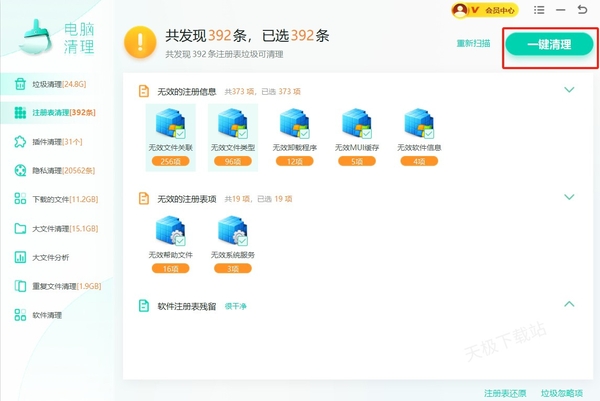Click the orange exclamation warning icon

tap(140, 42)
